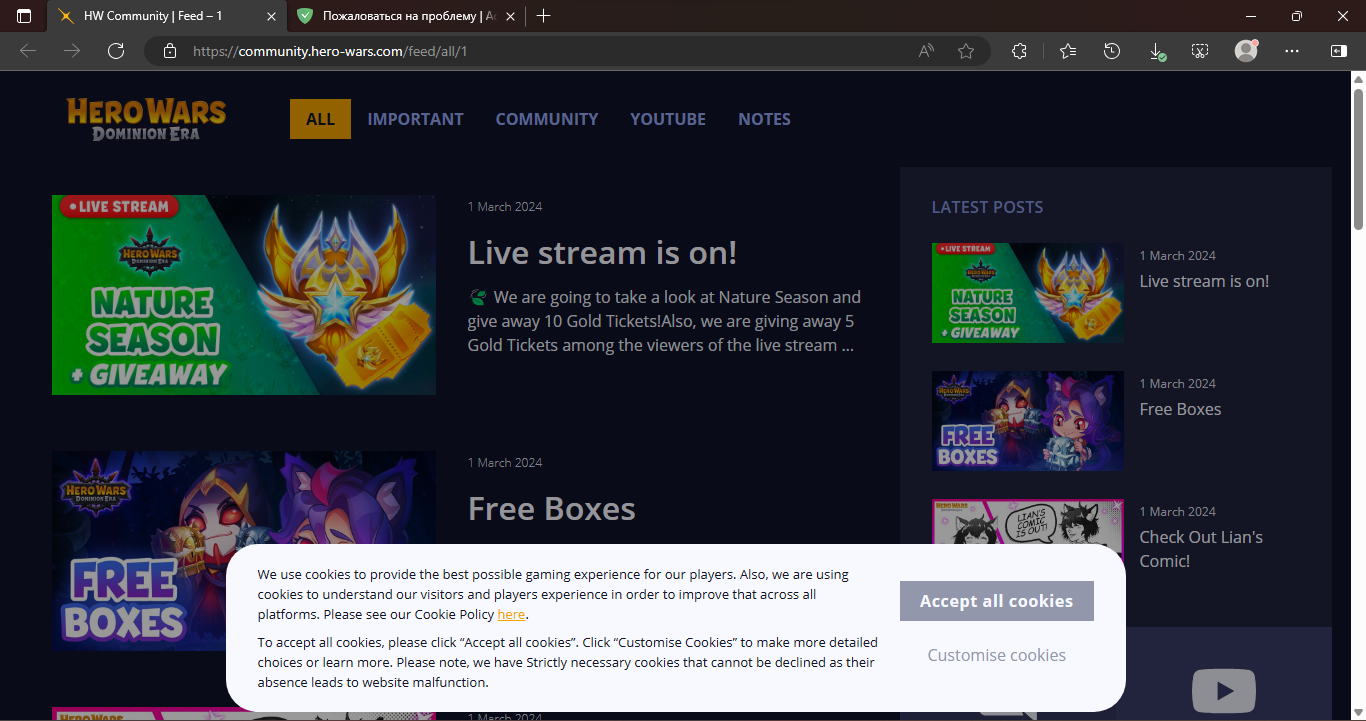Switch to the YOUTUBE feed tab
The image size is (1366, 721).
[668, 119]
